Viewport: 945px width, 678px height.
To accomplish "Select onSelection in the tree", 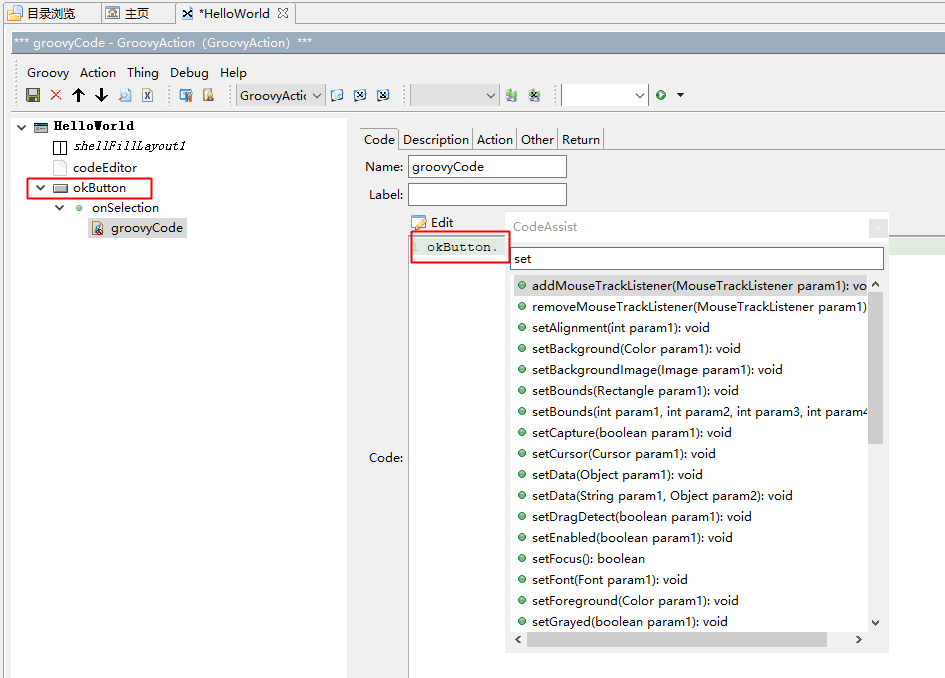I will [125, 208].
